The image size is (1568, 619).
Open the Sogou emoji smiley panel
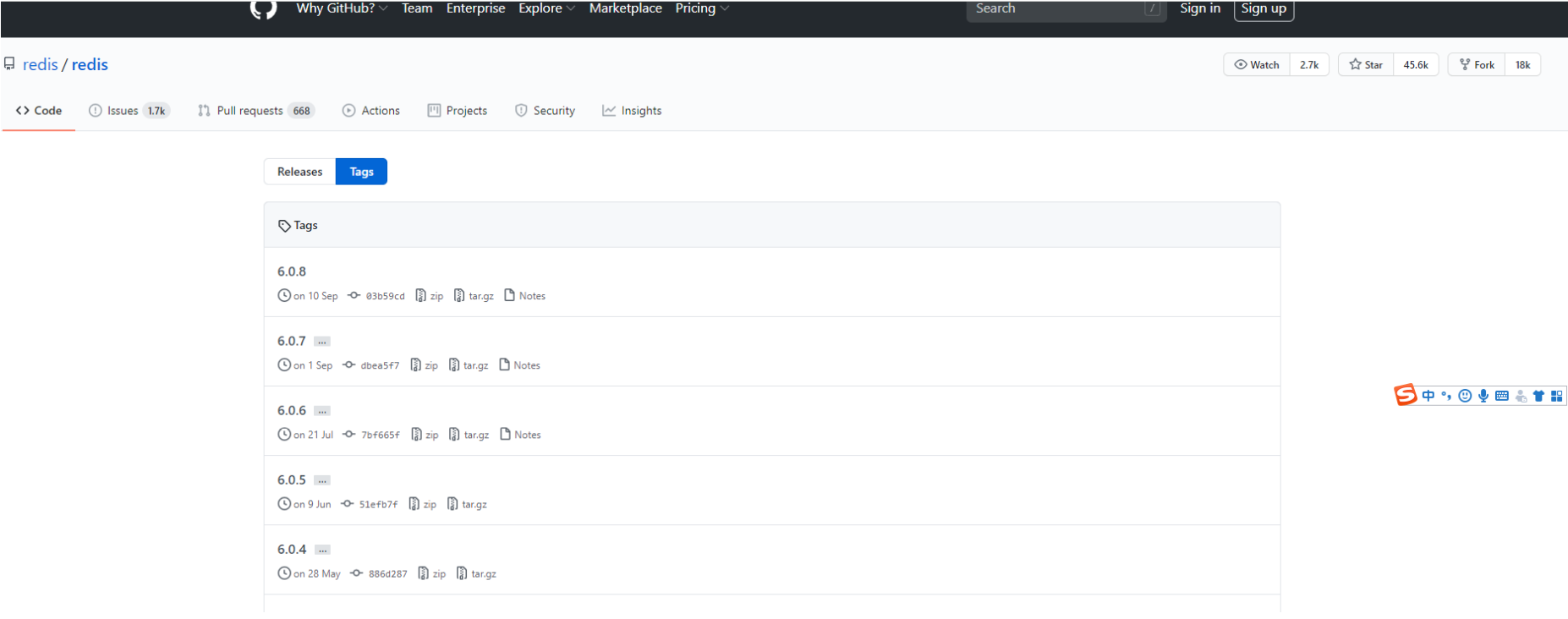tap(1465, 396)
